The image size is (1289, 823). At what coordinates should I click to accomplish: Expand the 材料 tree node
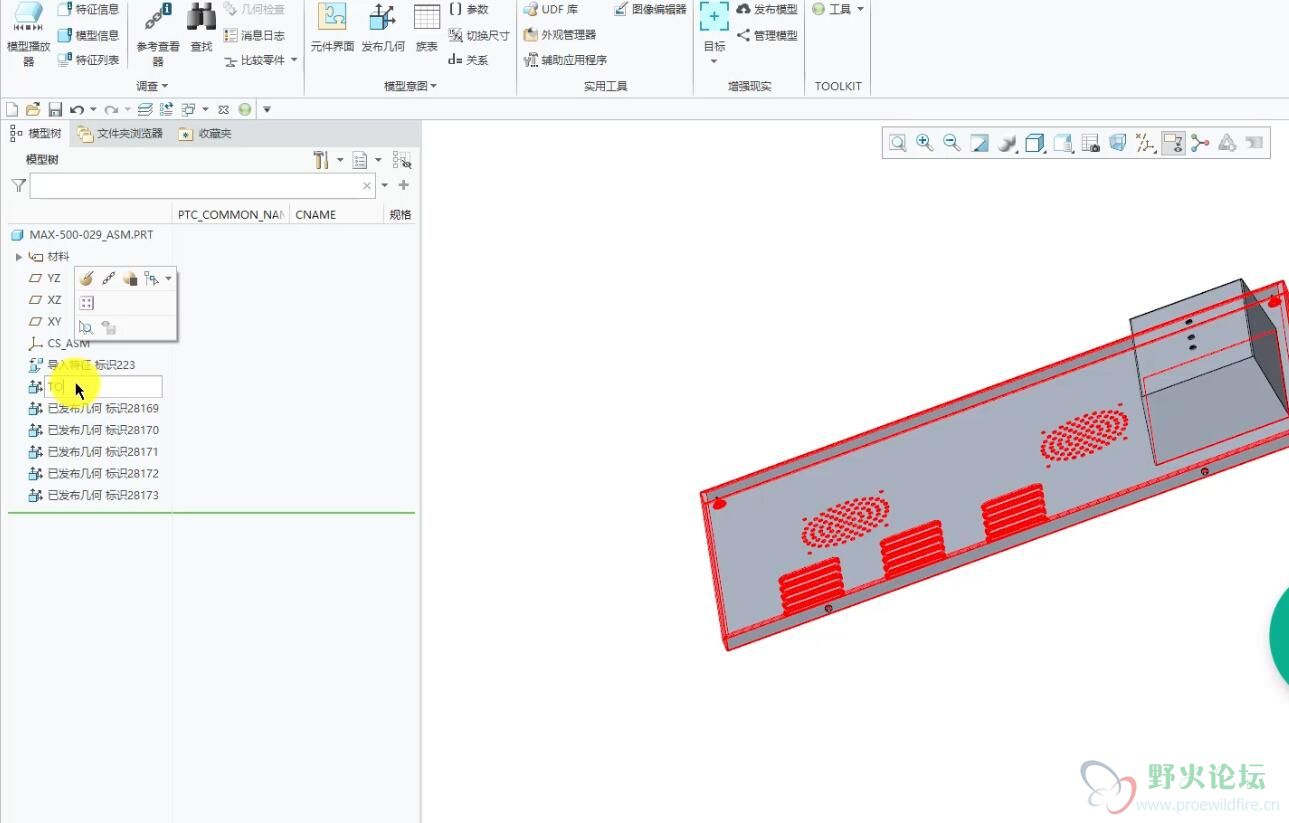pyautogui.click(x=19, y=257)
